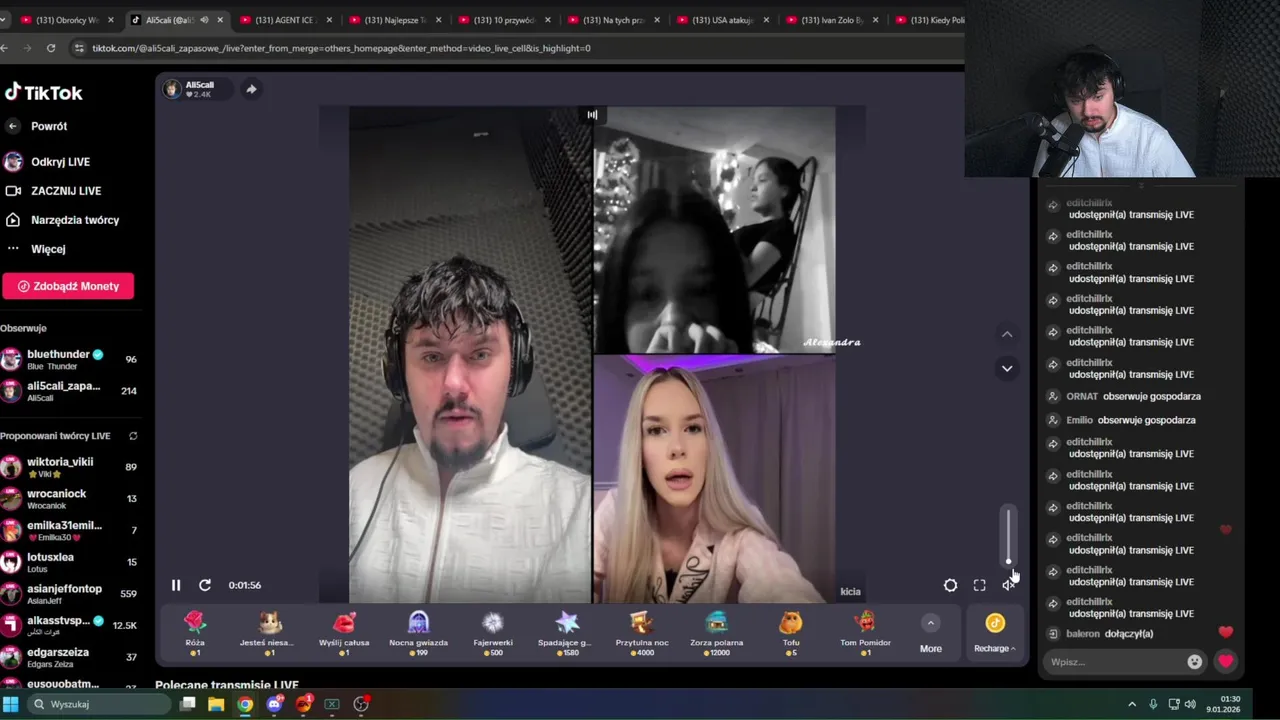Go to the next live with down chevron
The width and height of the screenshot is (1280, 720).
point(1007,368)
